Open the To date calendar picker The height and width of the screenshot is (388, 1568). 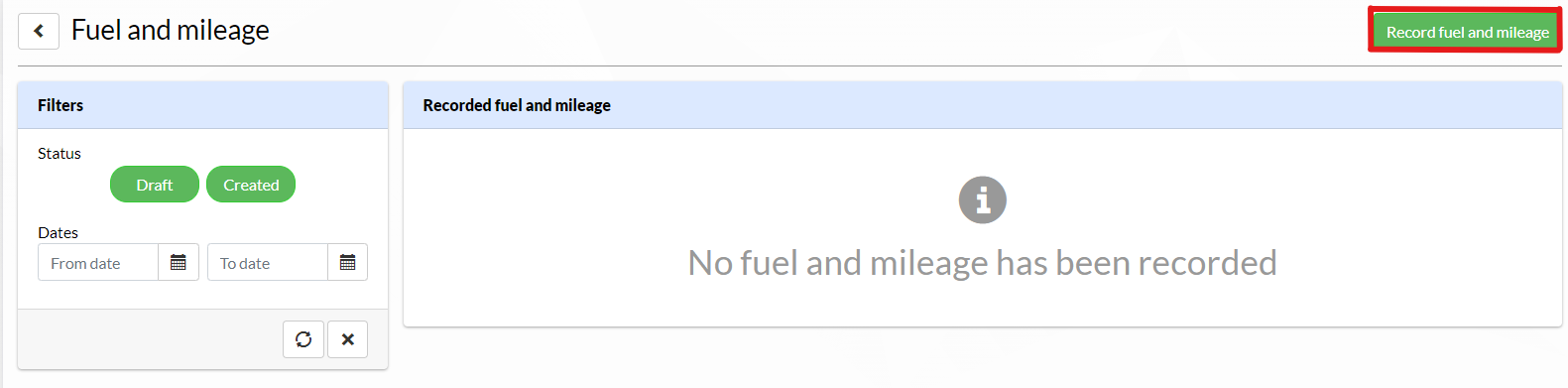tap(347, 262)
